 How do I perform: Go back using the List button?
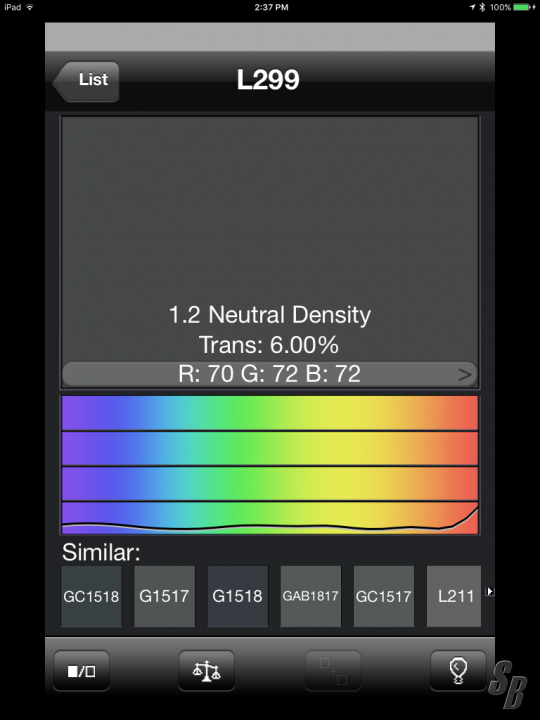(86, 81)
